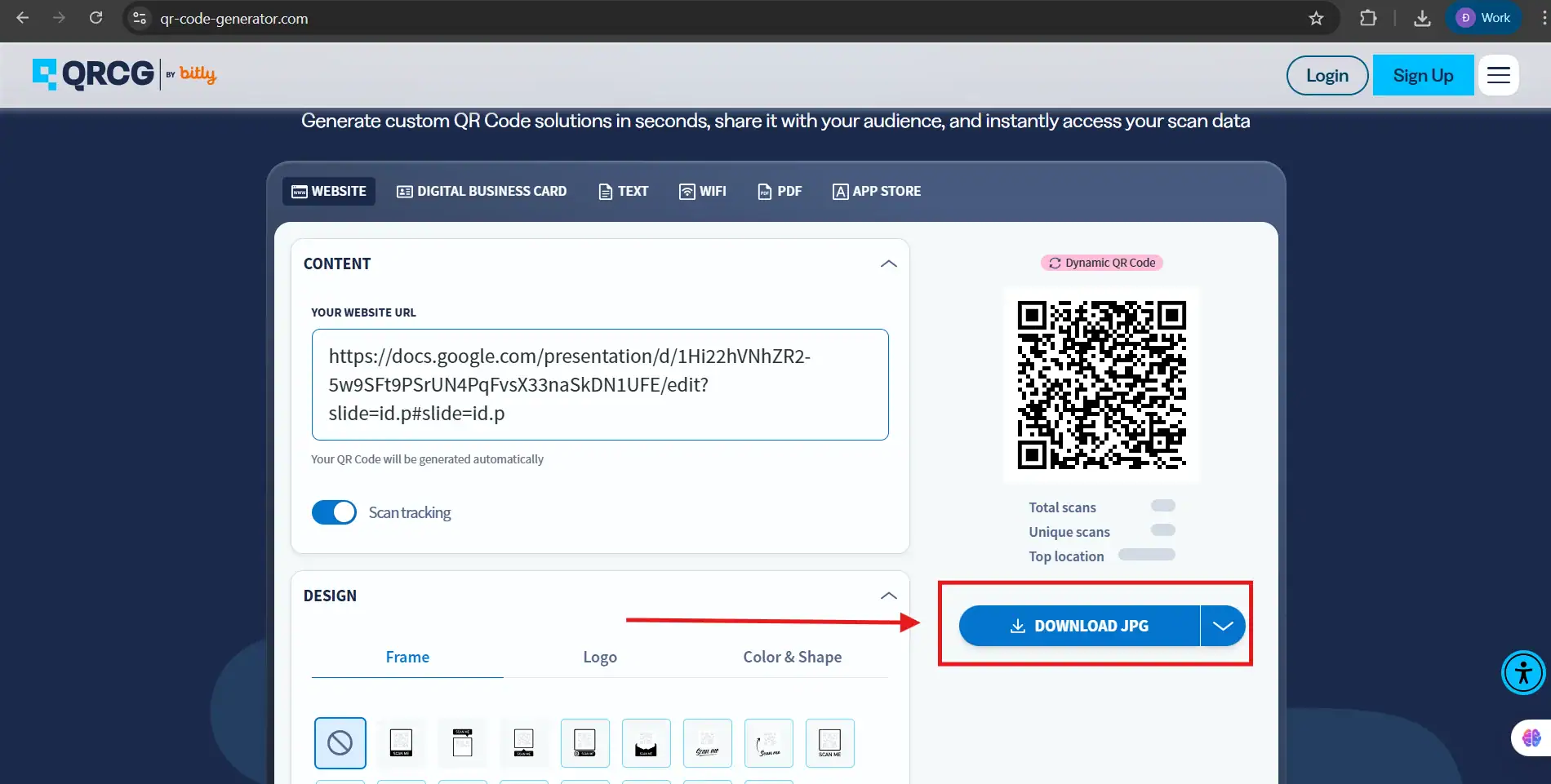The width and height of the screenshot is (1551, 784).
Task: Open the accessibility widget
Action: 1523,673
